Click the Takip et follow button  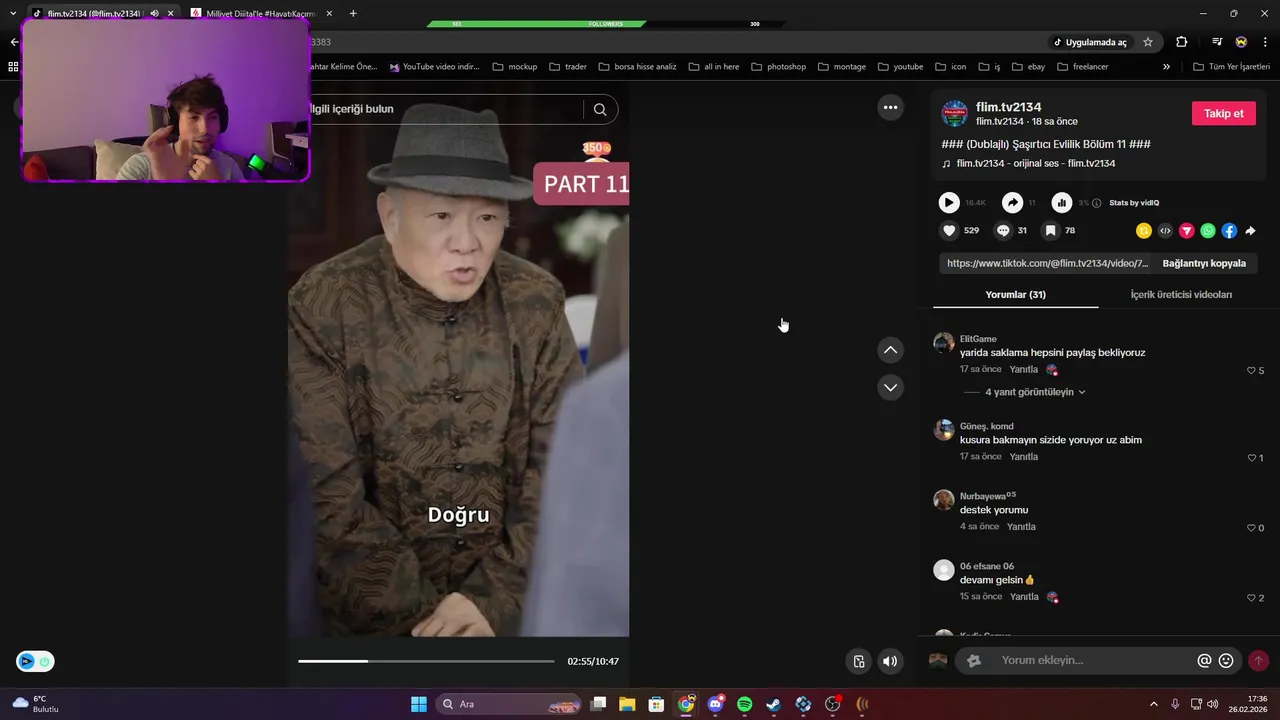pyautogui.click(x=1223, y=113)
